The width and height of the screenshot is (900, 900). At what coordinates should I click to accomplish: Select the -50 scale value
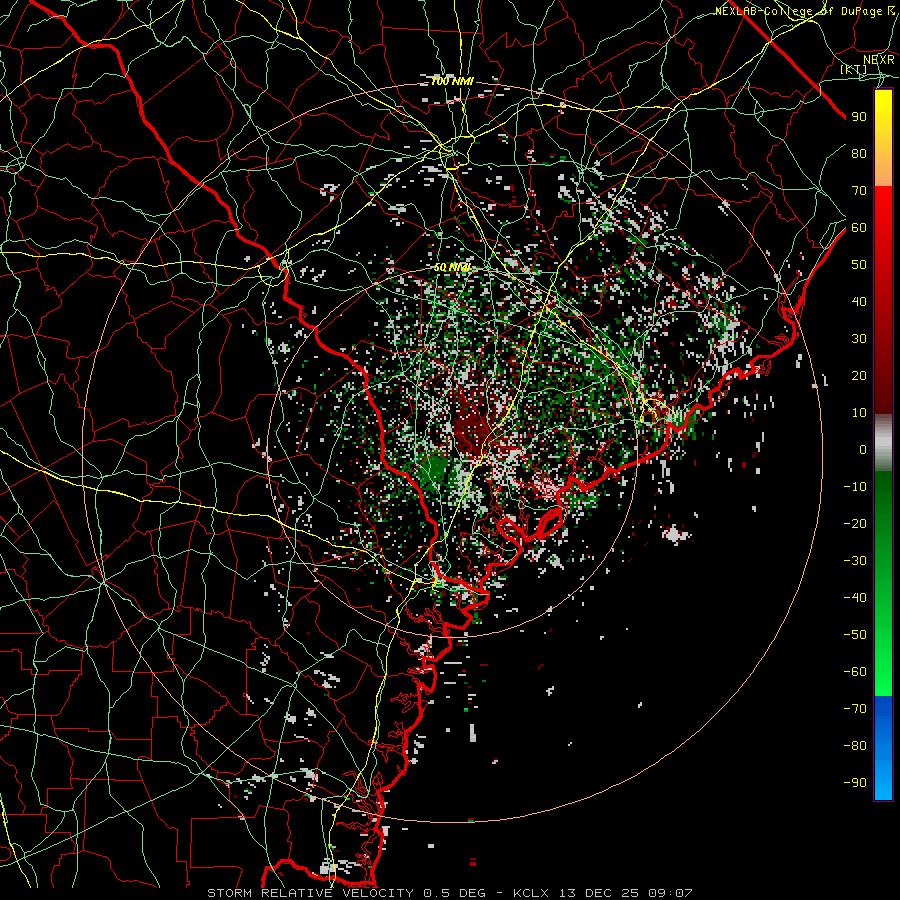tap(855, 635)
